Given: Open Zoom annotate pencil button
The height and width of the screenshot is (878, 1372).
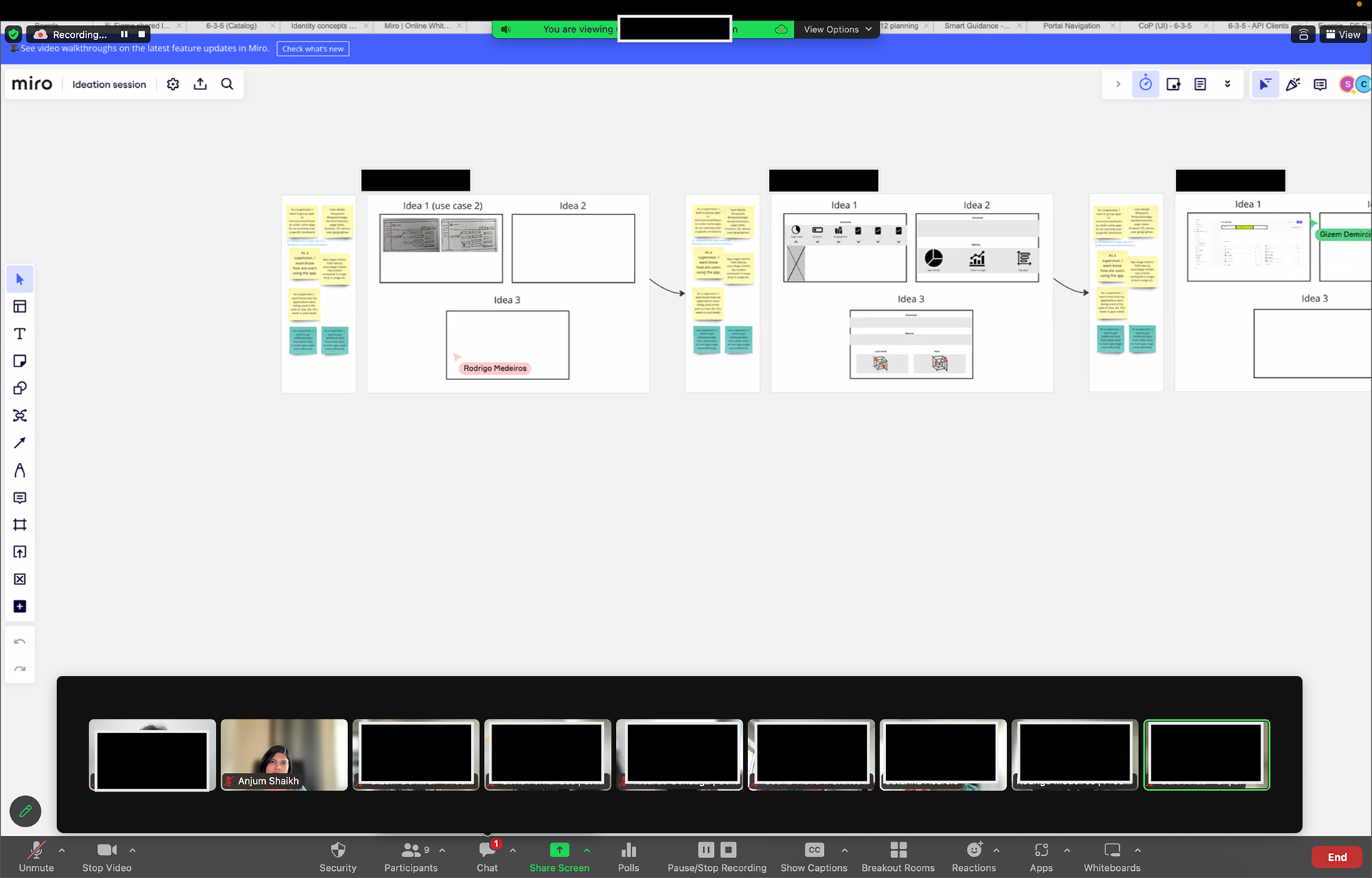Looking at the screenshot, I should (26, 812).
